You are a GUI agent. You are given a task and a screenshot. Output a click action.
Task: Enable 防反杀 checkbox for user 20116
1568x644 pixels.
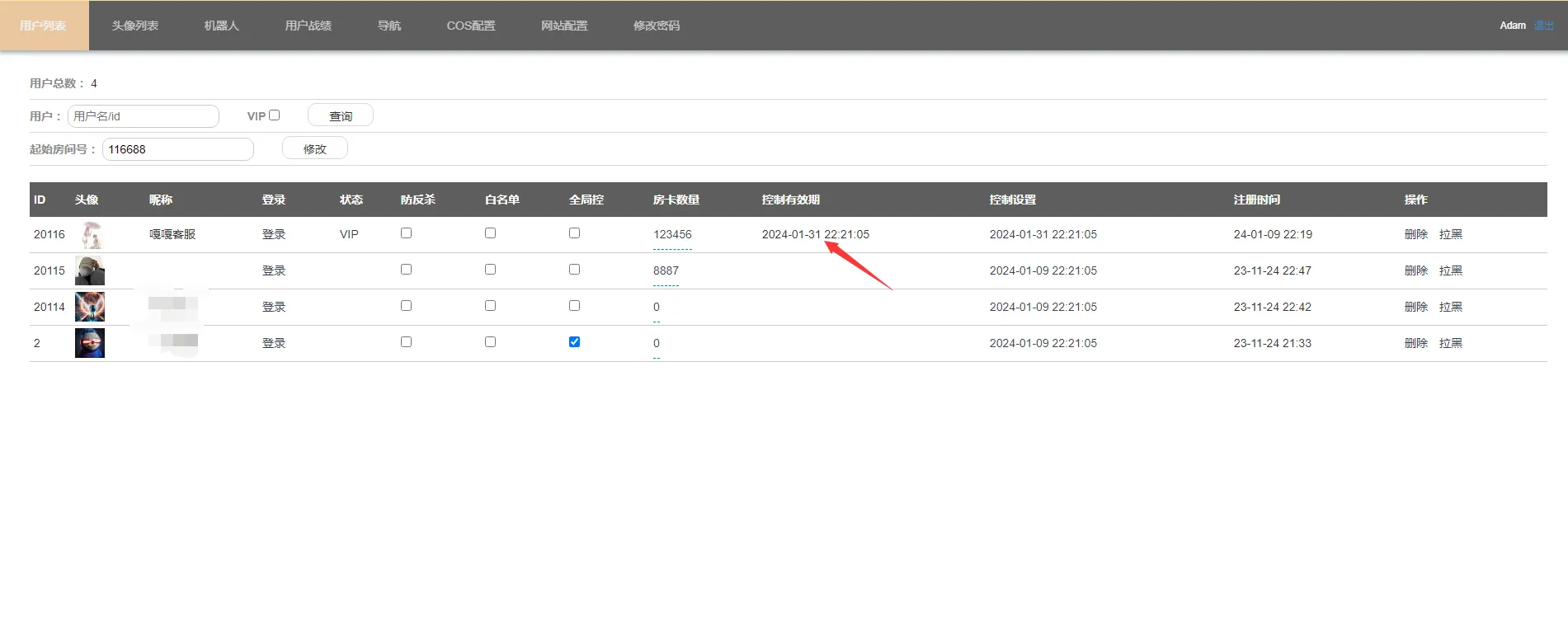coord(406,233)
